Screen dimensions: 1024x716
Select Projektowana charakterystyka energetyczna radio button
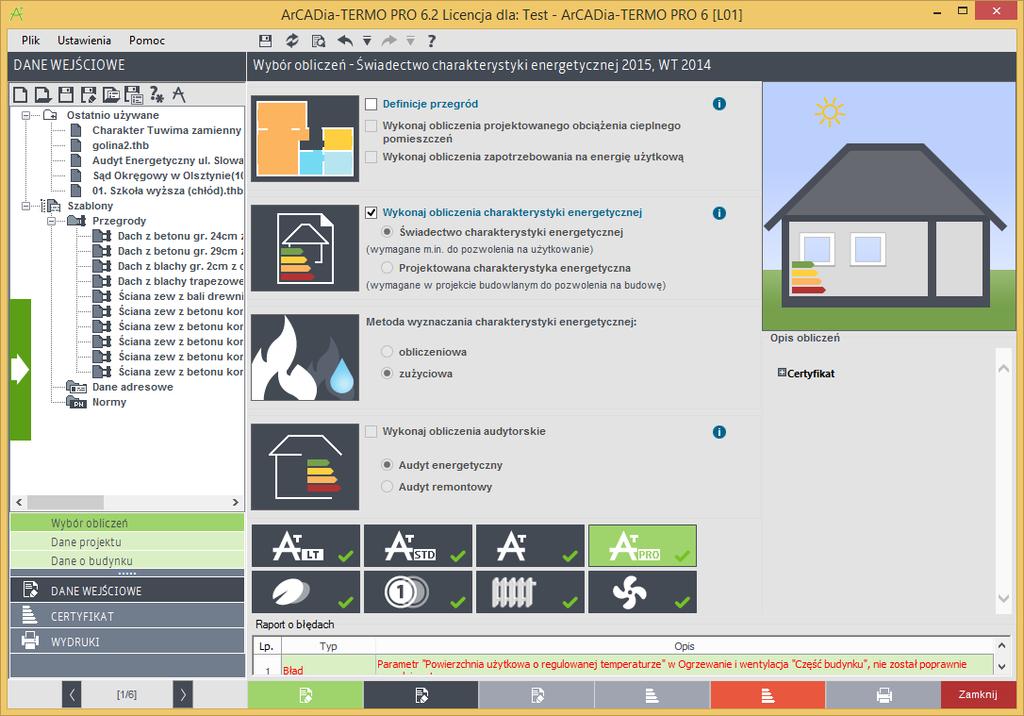pos(387,268)
